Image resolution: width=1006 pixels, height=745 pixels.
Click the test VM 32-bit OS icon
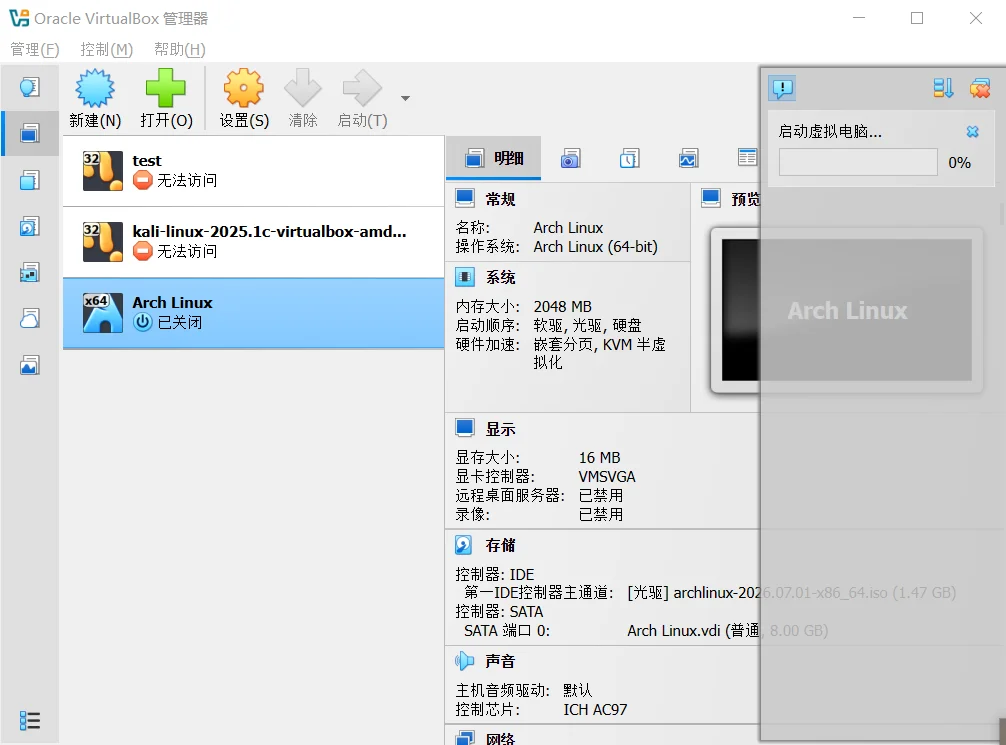pos(103,171)
